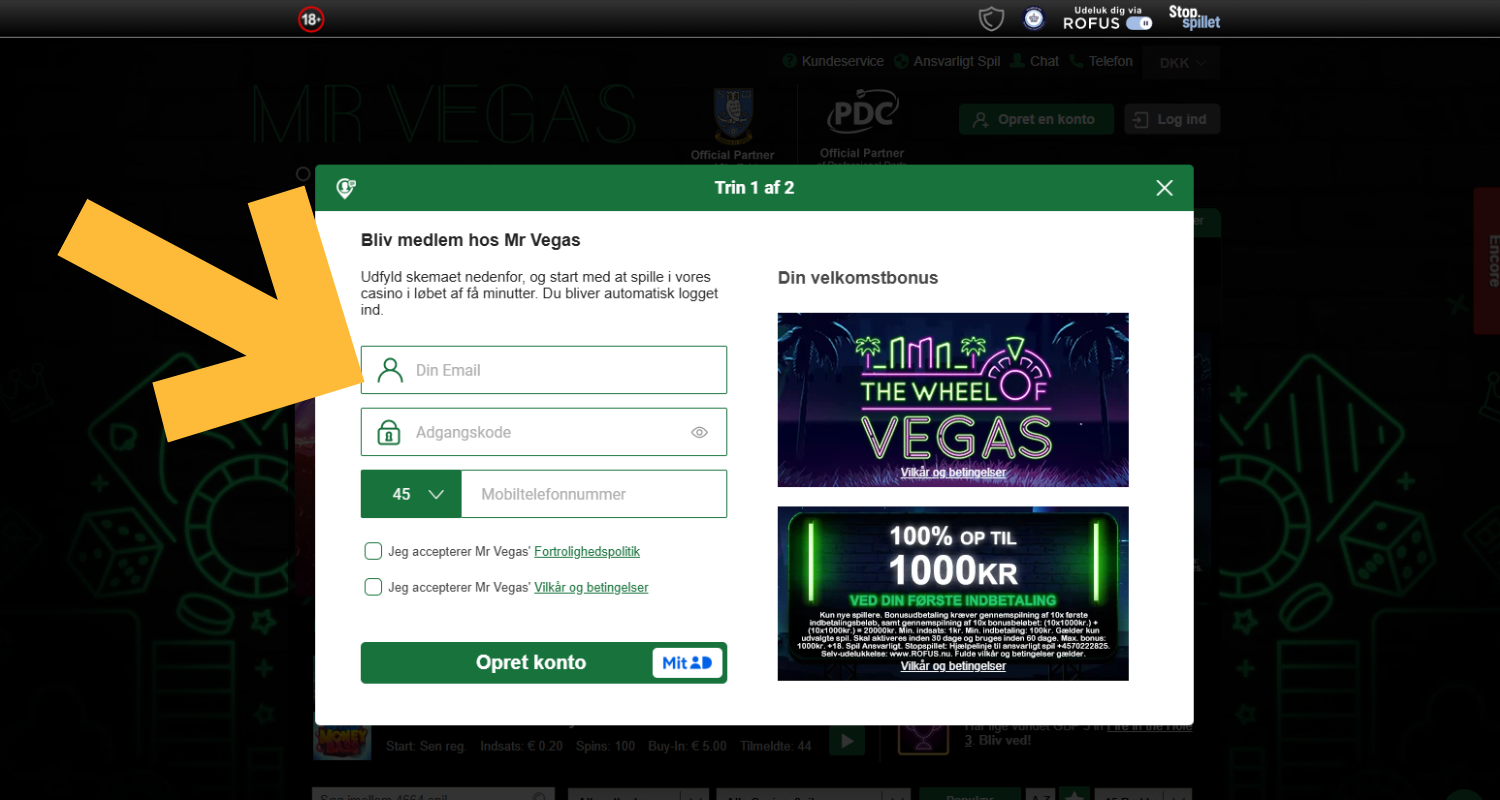Toggle the ROFUS self-exclusion switch
The image size is (1500, 800).
point(1138,23)
